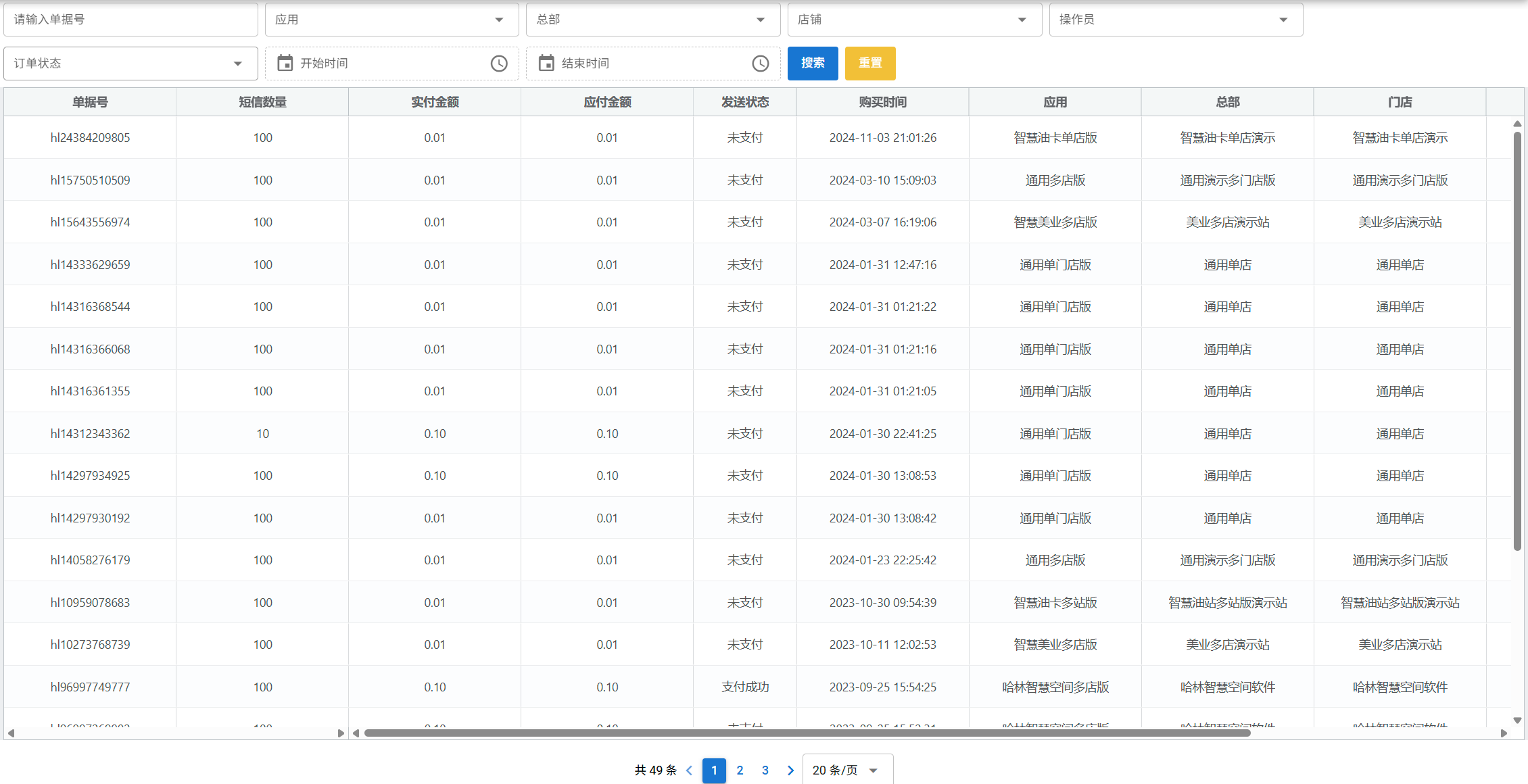Click the 共 49 条 total count
The width and height of the screenshot is (1528, 784).
[x=655, y=770]
